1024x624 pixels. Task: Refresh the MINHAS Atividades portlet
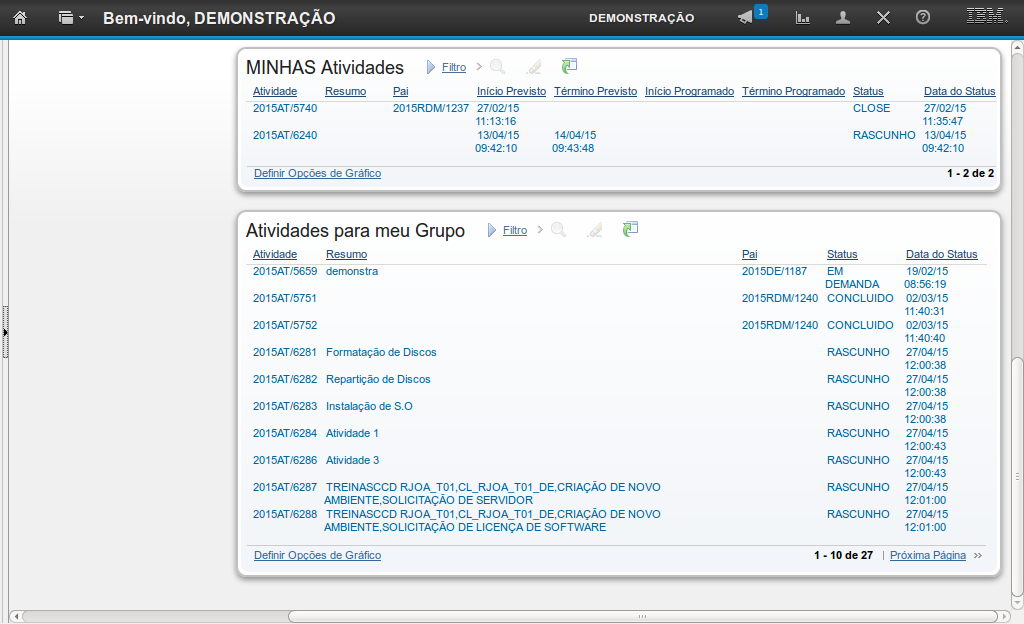[569, 67]
